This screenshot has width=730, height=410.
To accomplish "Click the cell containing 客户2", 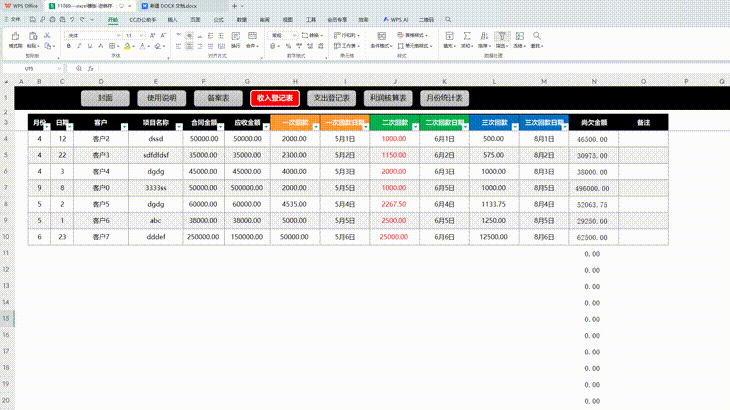I will coord(101,139).
